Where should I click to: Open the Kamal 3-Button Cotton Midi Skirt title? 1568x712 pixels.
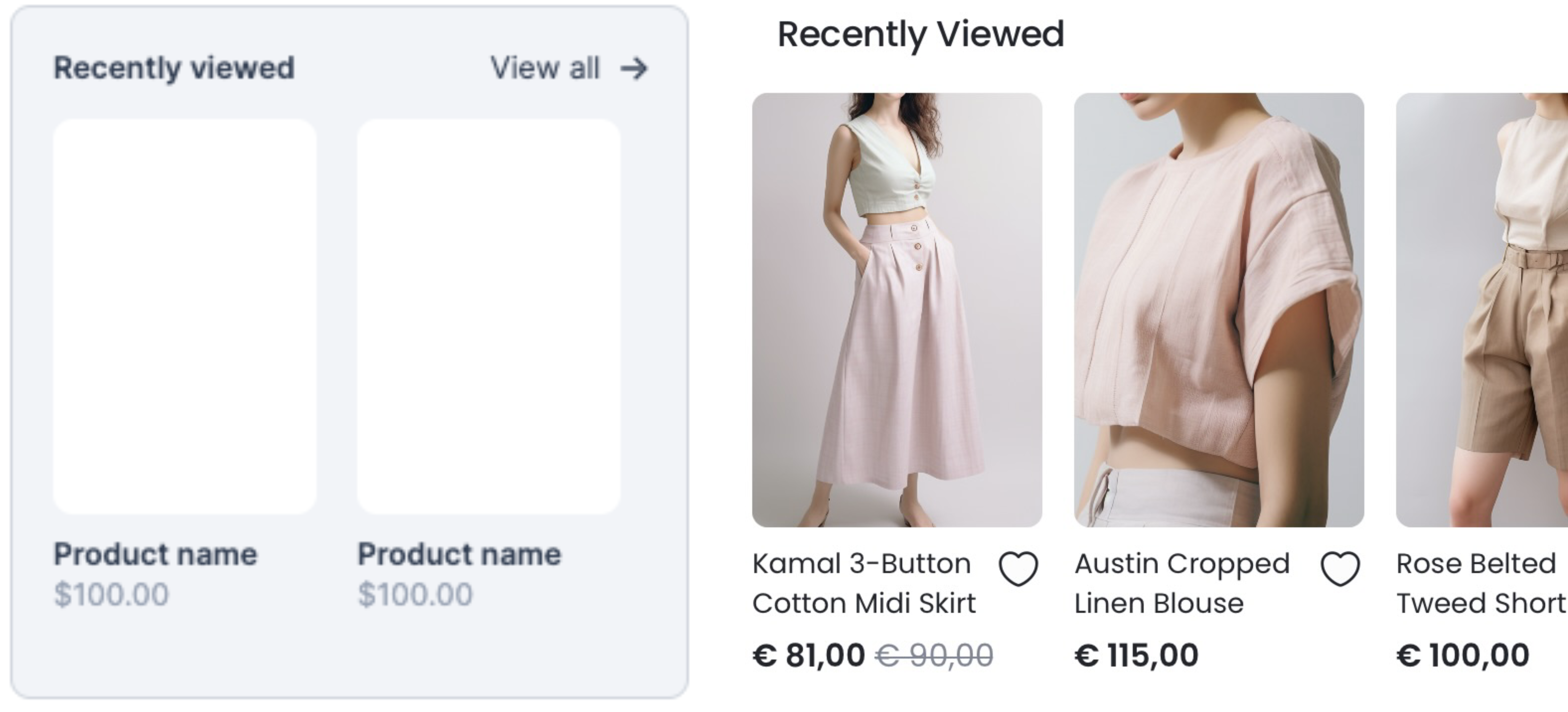tap(864, 584)
